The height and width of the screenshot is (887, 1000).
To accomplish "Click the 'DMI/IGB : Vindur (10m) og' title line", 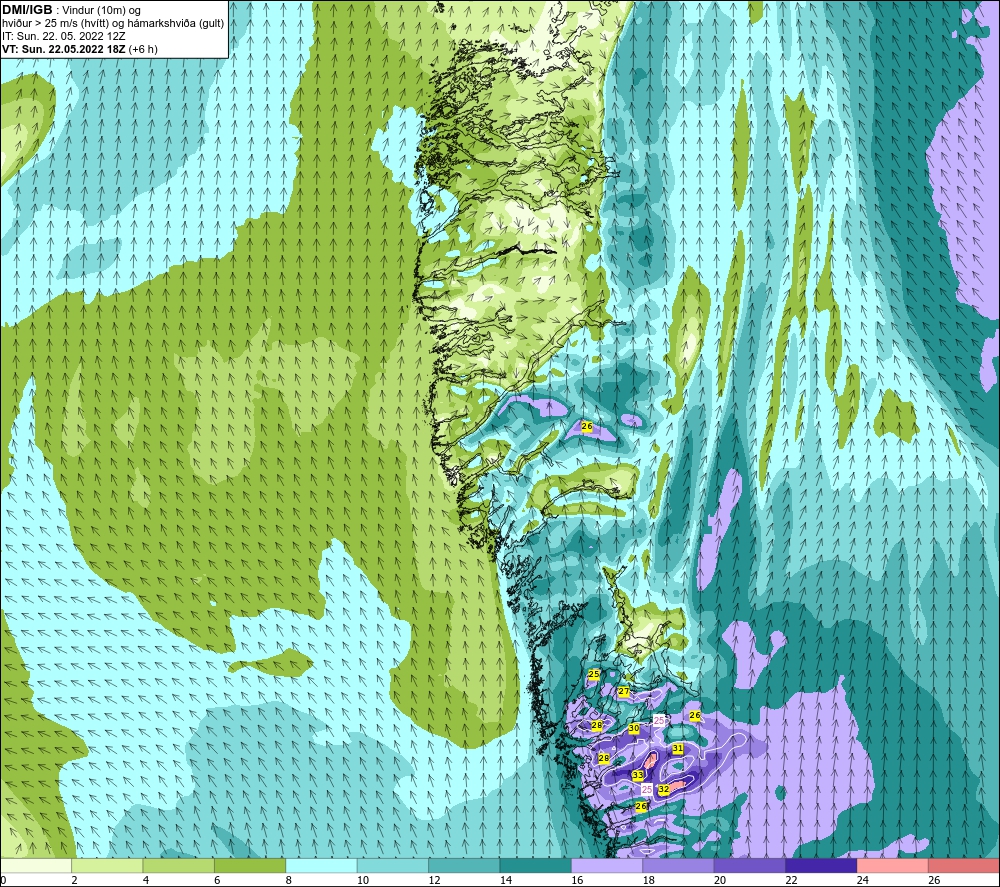I will pyautogui.click(x=71, y=10).
